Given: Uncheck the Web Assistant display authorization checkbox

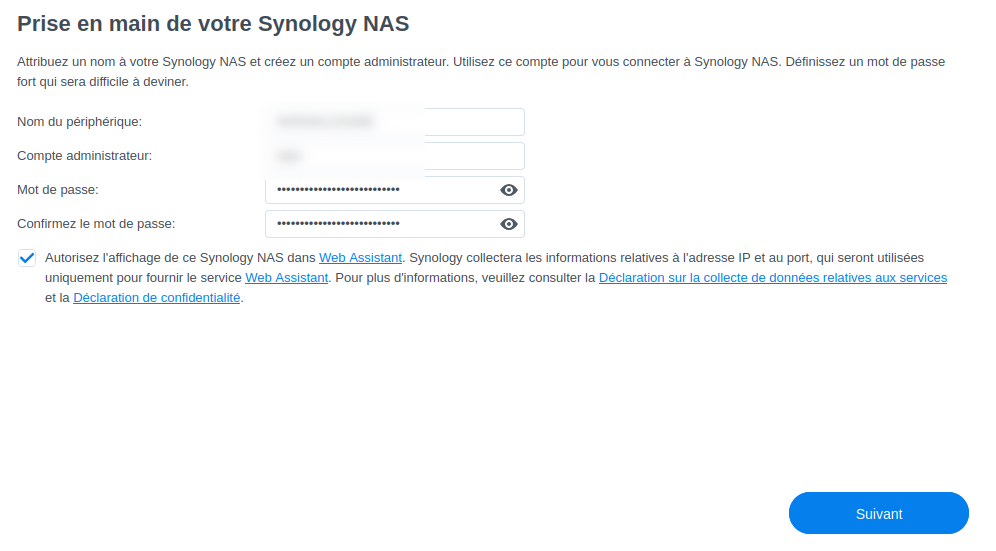Looking at the screenshot, I should pos(27,258).
